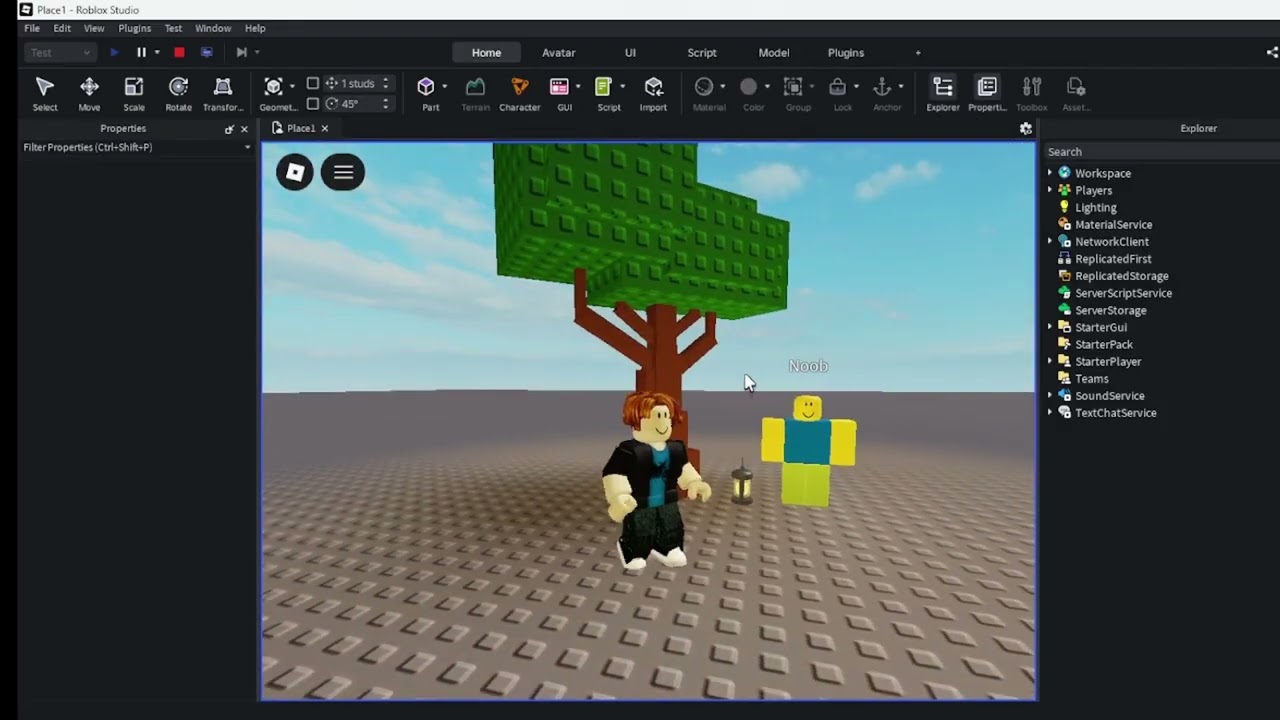Toggle the move snap studs checkbox

tap(313, 84)
